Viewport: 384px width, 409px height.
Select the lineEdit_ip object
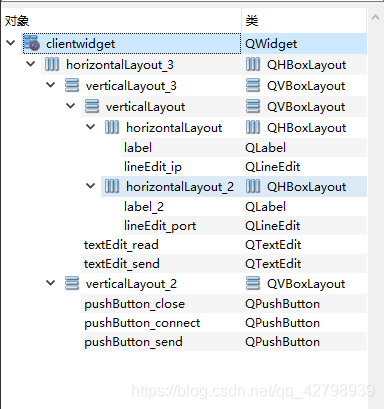pos(153,167)
